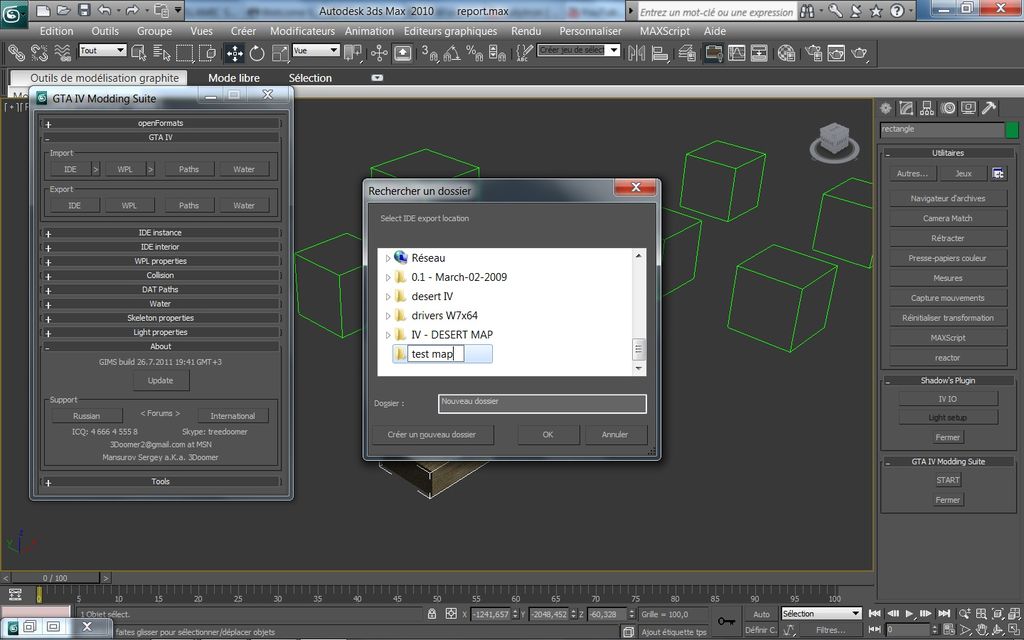Activate the Select and Rotate tool

click(x=257, y=53)
